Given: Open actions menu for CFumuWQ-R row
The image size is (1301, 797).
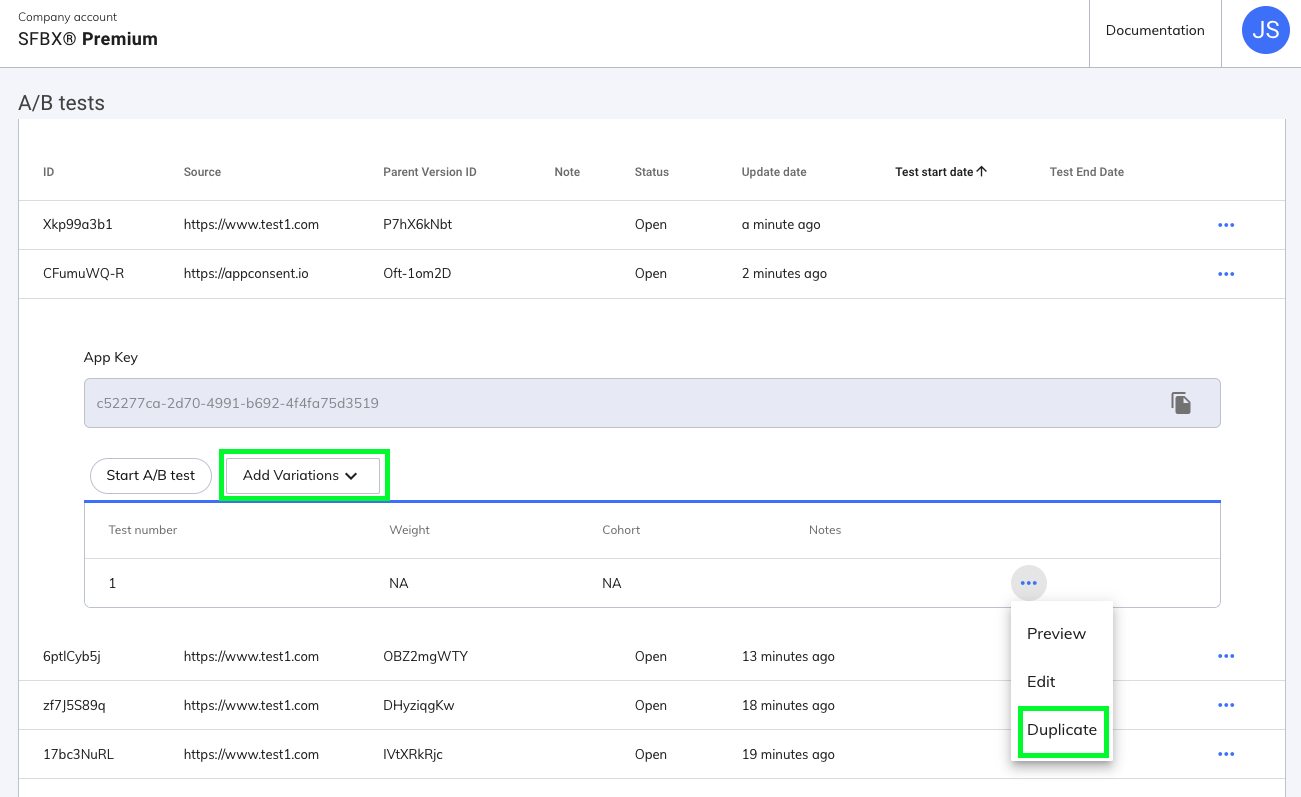Looking at the screenshot, I should 1226,274.
